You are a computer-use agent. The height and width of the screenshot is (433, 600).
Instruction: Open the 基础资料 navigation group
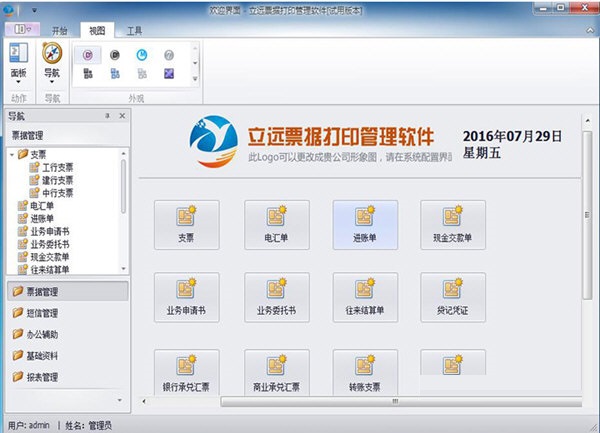tap(68, 355)
